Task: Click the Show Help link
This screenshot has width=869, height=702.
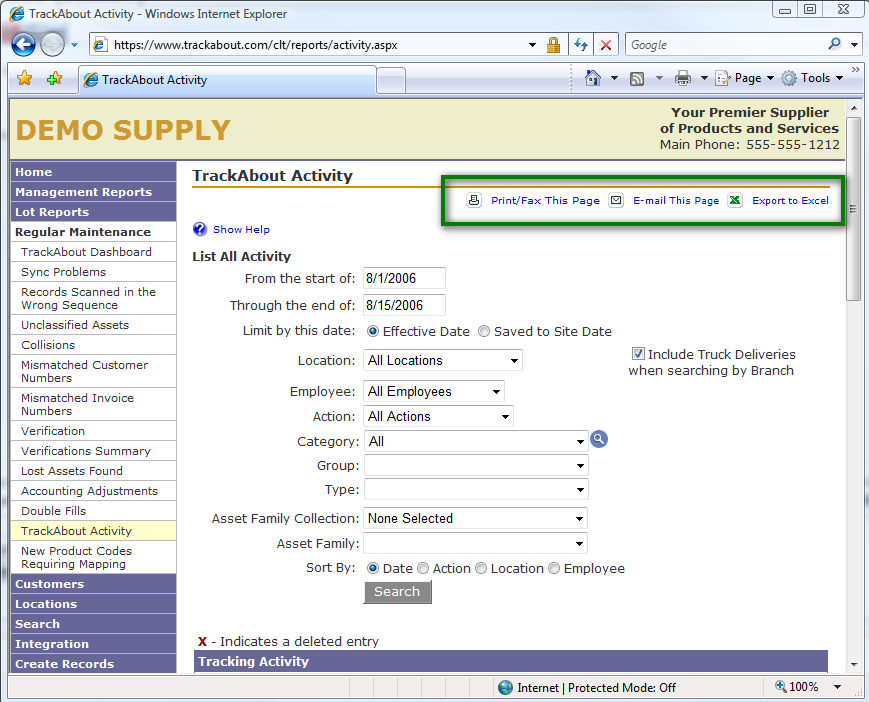Action: click(241, 229)
